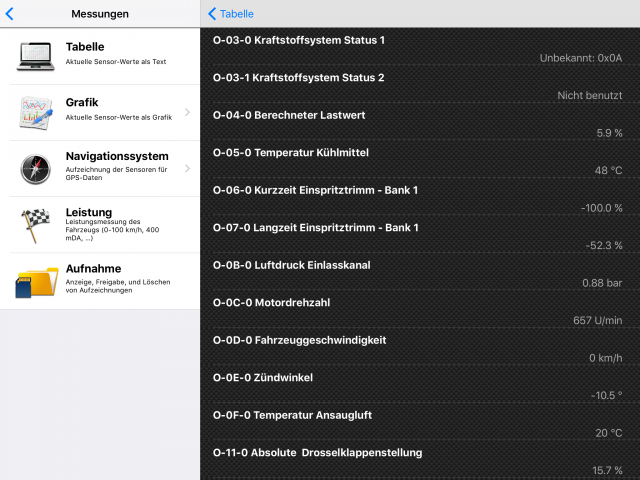The image size is (640, 480).
Task: Click subtitle Aufzeichnung der Sensoren für GPS-Daten
Action: point(116,173)
